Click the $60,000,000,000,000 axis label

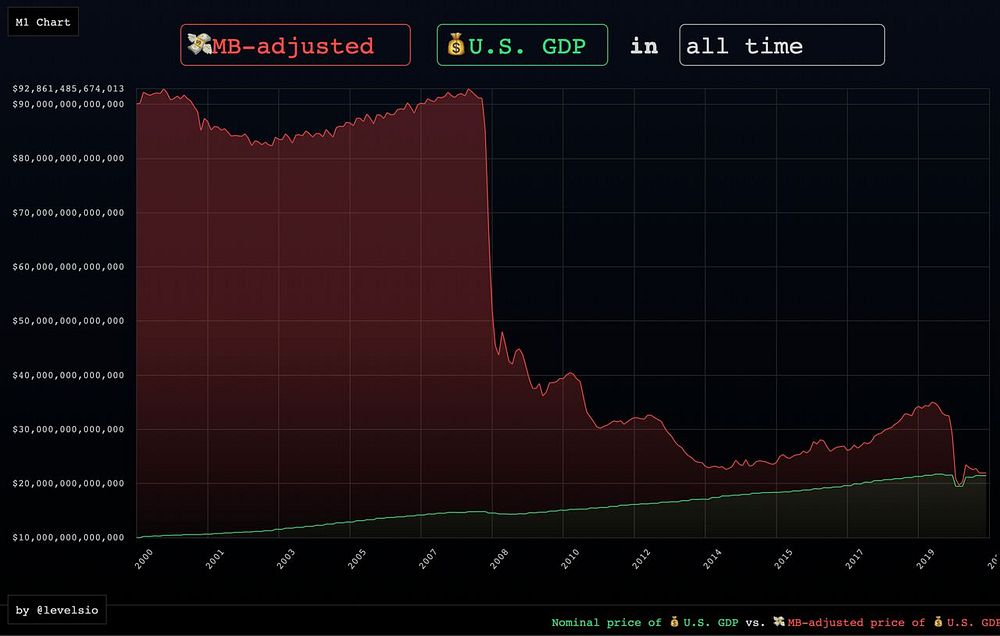coord(68,267)
